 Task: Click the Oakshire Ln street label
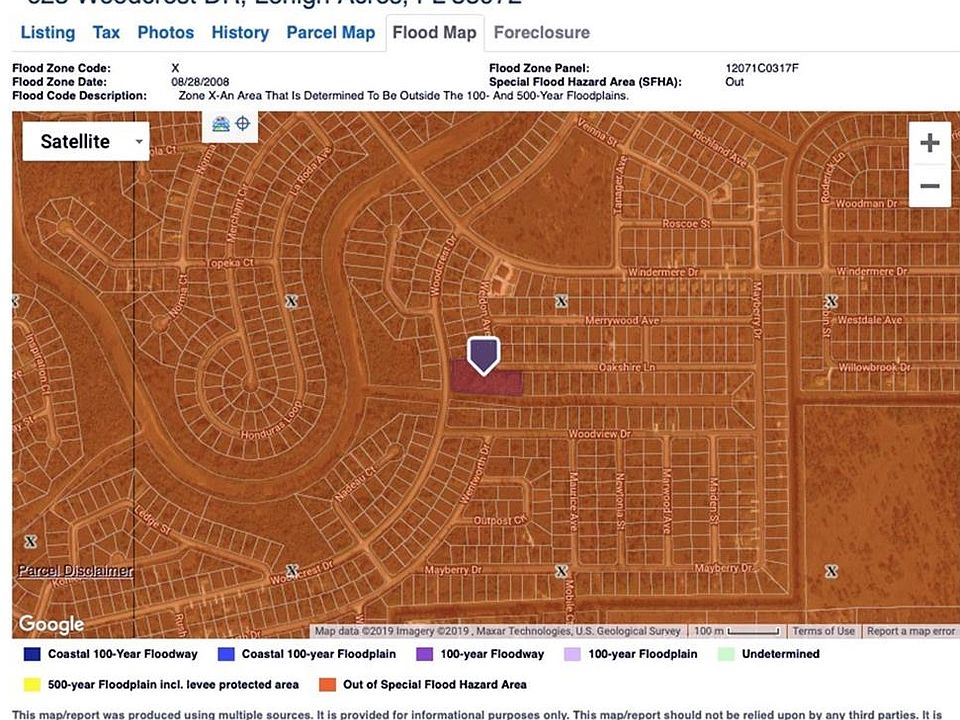[626, 367]
